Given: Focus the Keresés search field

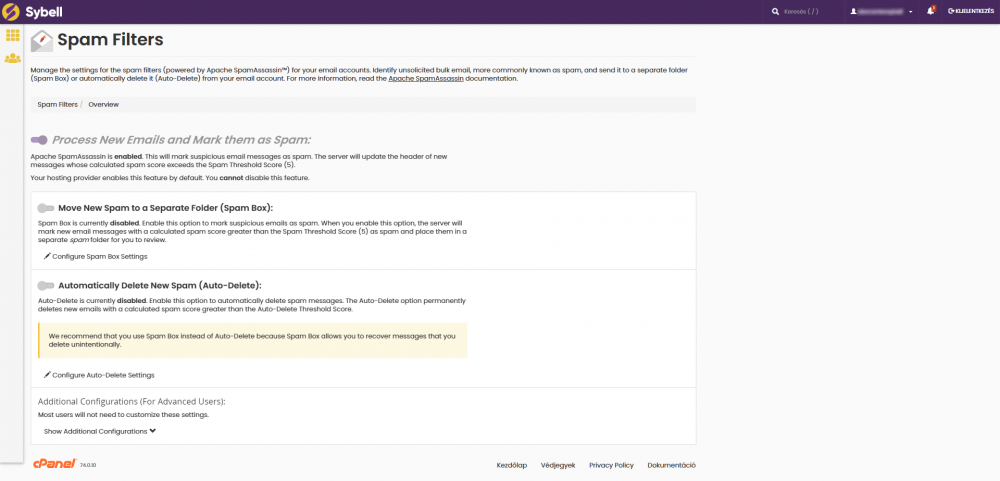Looking at the screenshot, I should tap(803, 11).
